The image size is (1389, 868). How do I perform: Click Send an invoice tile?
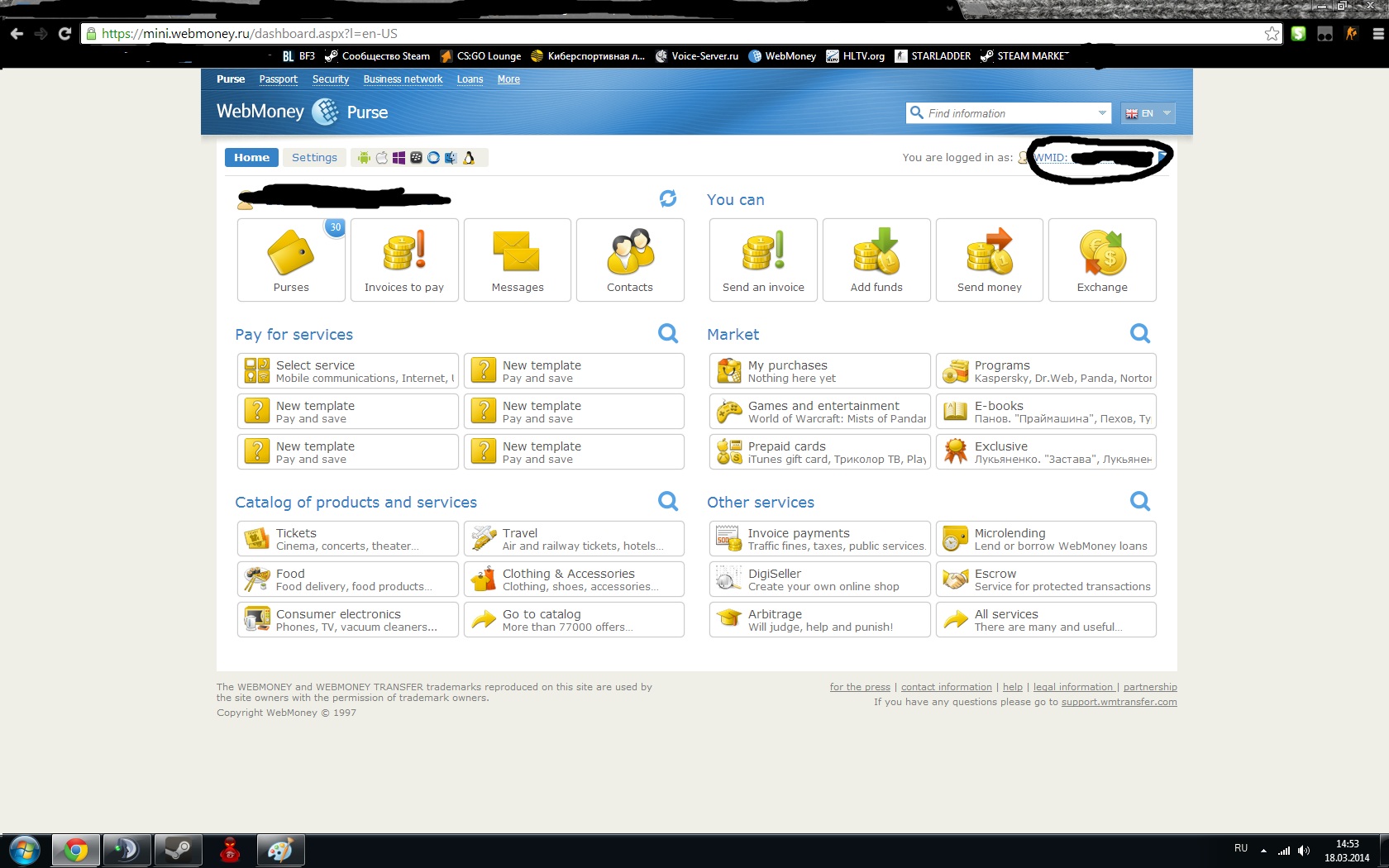click(x=763, y=260)
